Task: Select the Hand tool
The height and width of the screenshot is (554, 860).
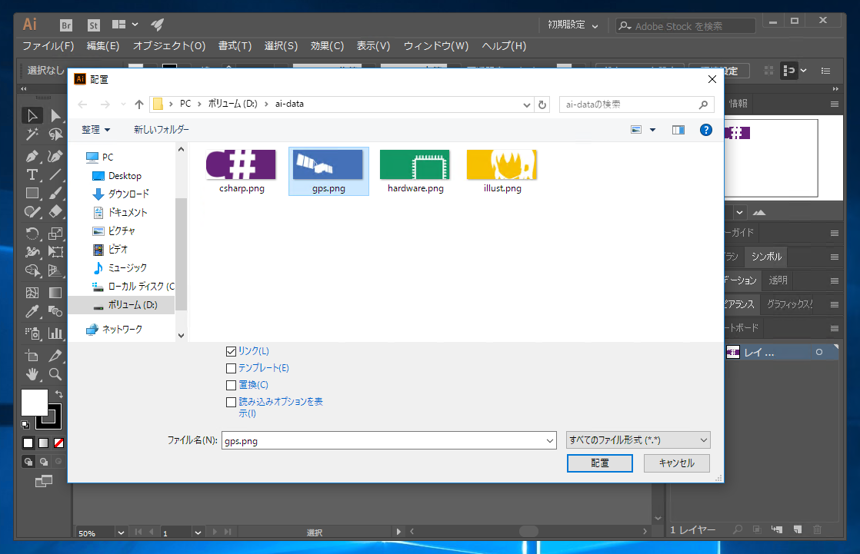Action: pyautogui.click(x=32, y=374)
